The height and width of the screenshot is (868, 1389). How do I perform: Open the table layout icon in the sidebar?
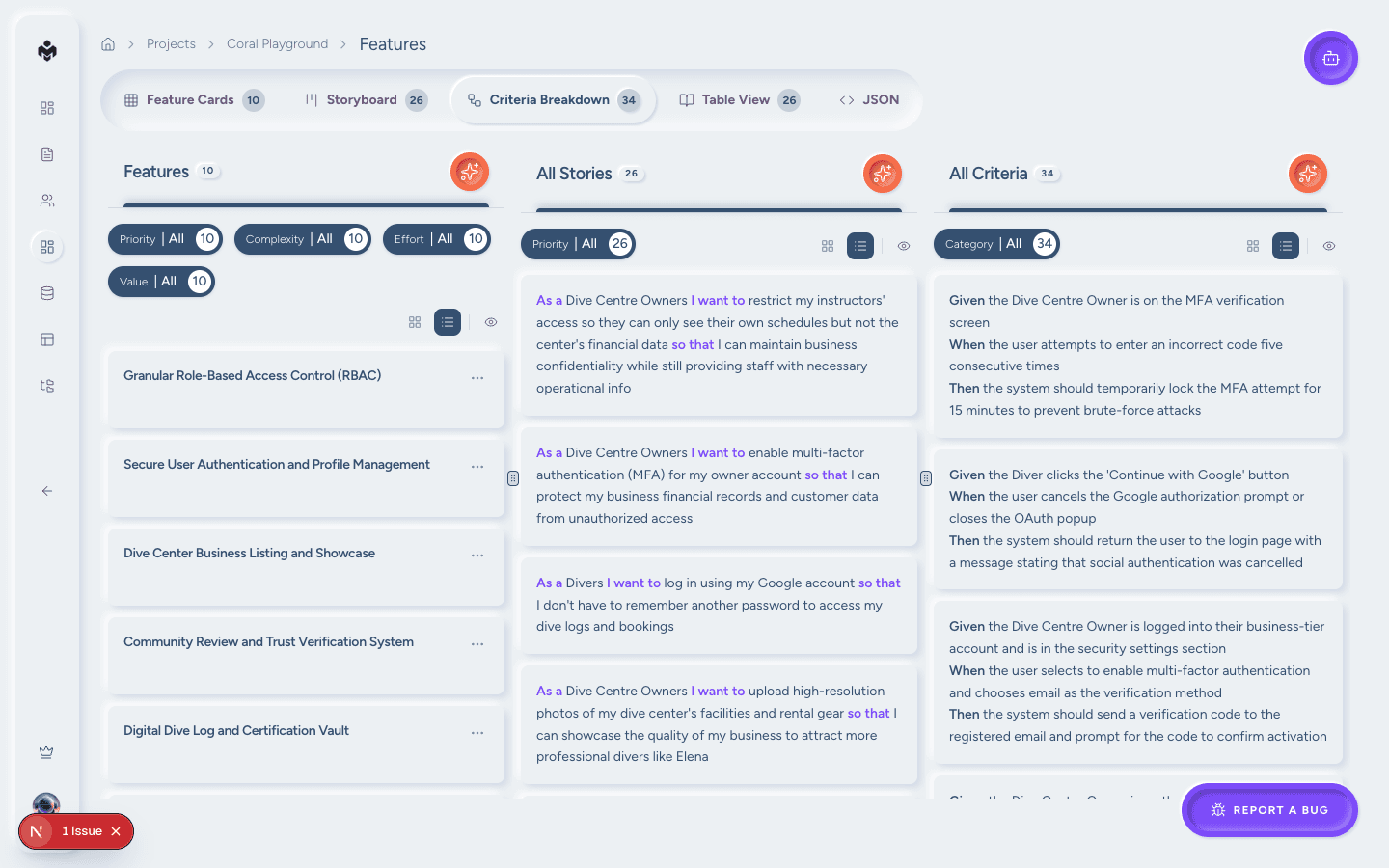(x=46, y=339)
